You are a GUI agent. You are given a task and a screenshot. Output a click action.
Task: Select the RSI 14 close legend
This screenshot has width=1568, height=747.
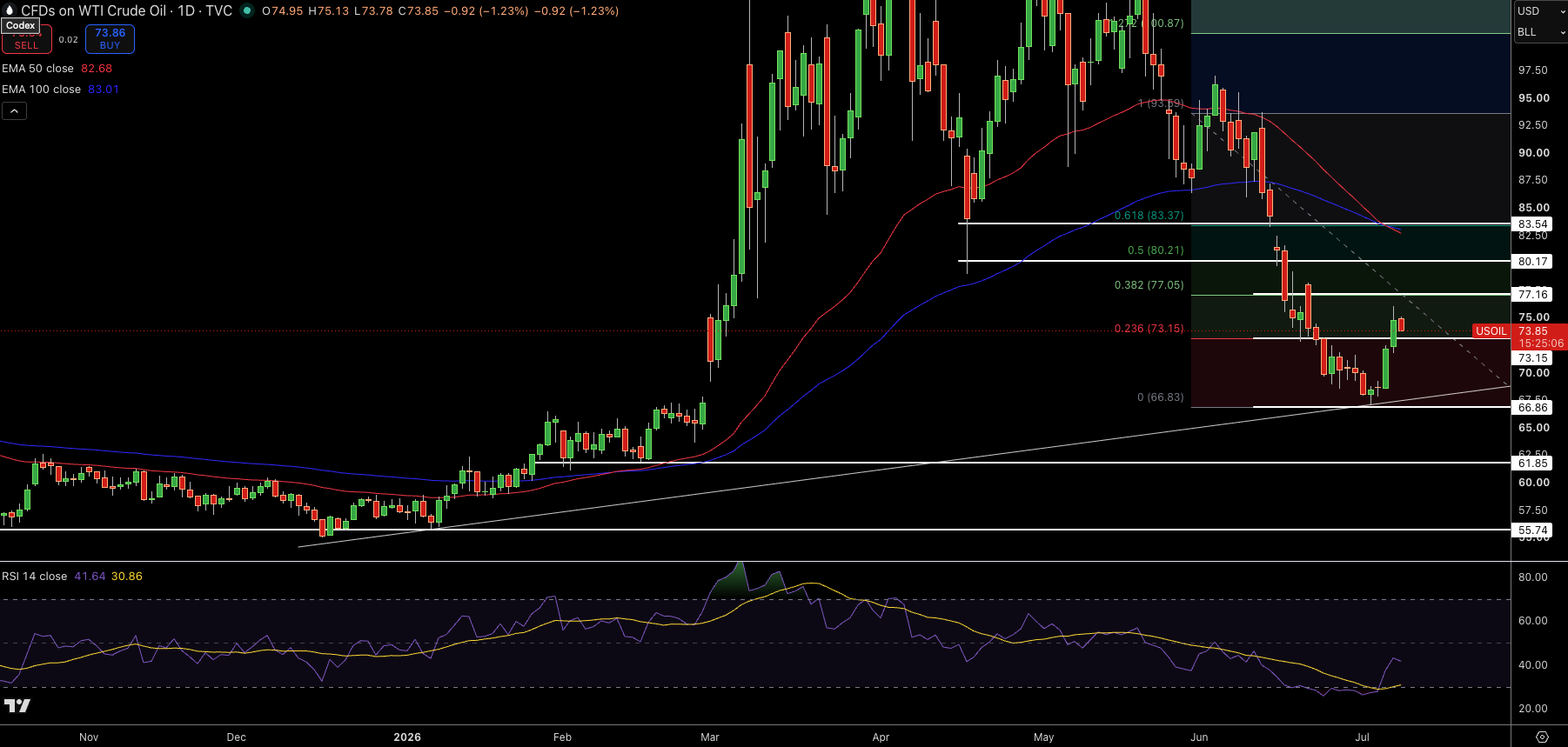tap(34, 576)
